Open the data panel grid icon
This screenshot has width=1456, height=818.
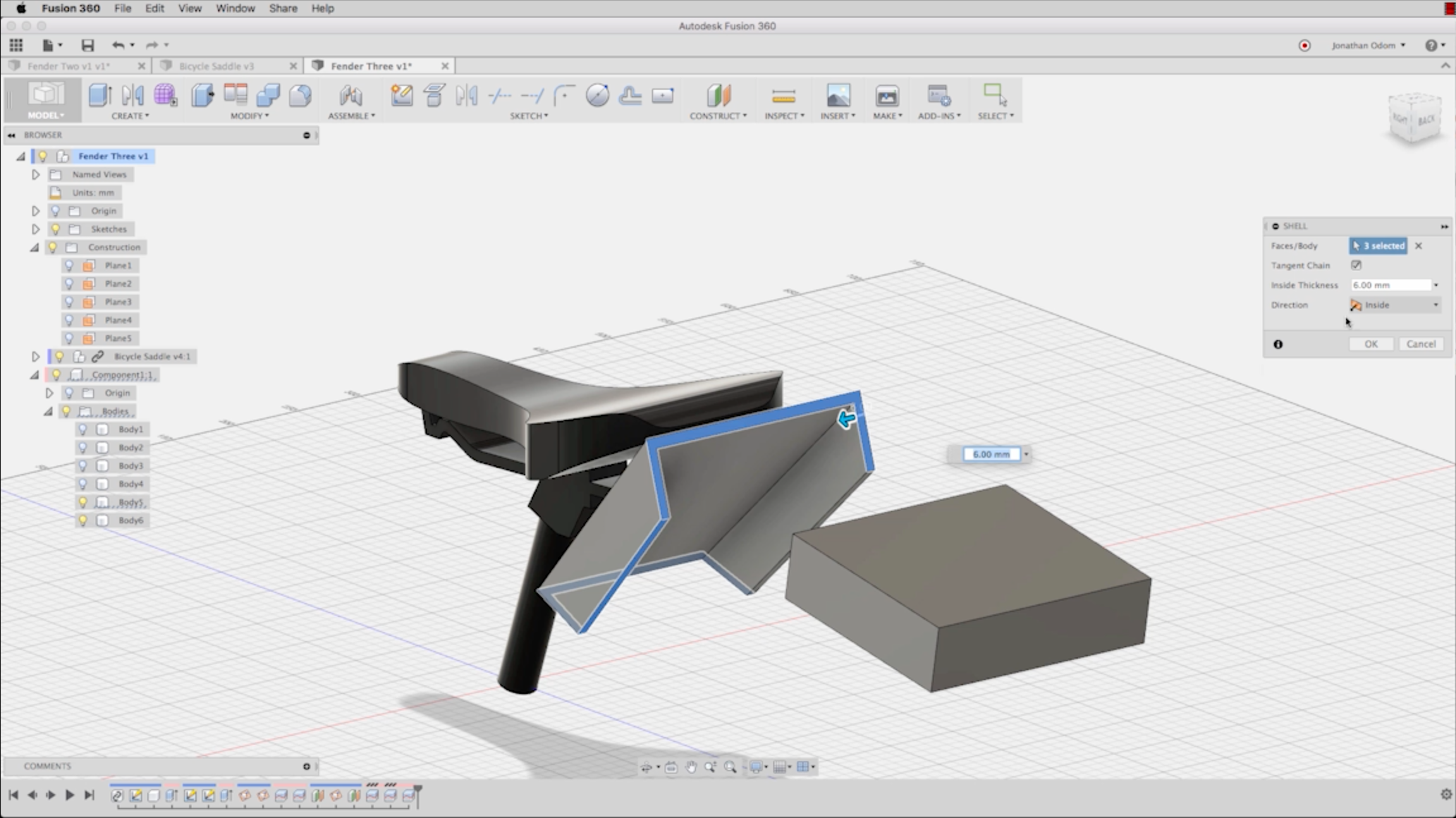(16, 45)
